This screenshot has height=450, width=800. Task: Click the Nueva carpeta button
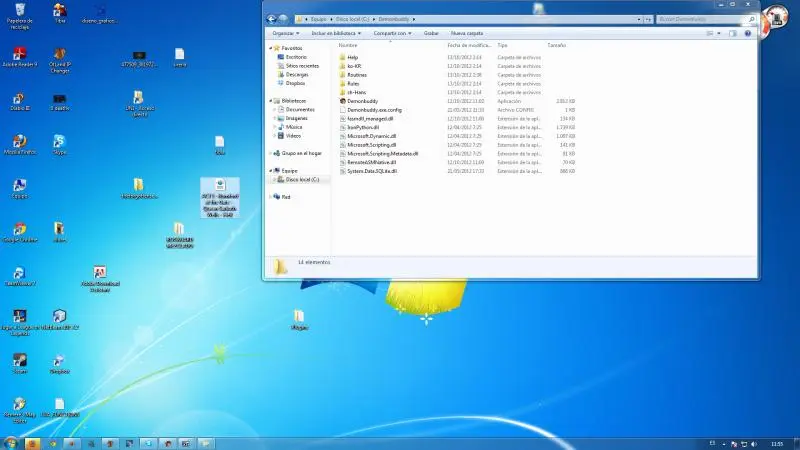pyautogui.click(x=466, y=32)
